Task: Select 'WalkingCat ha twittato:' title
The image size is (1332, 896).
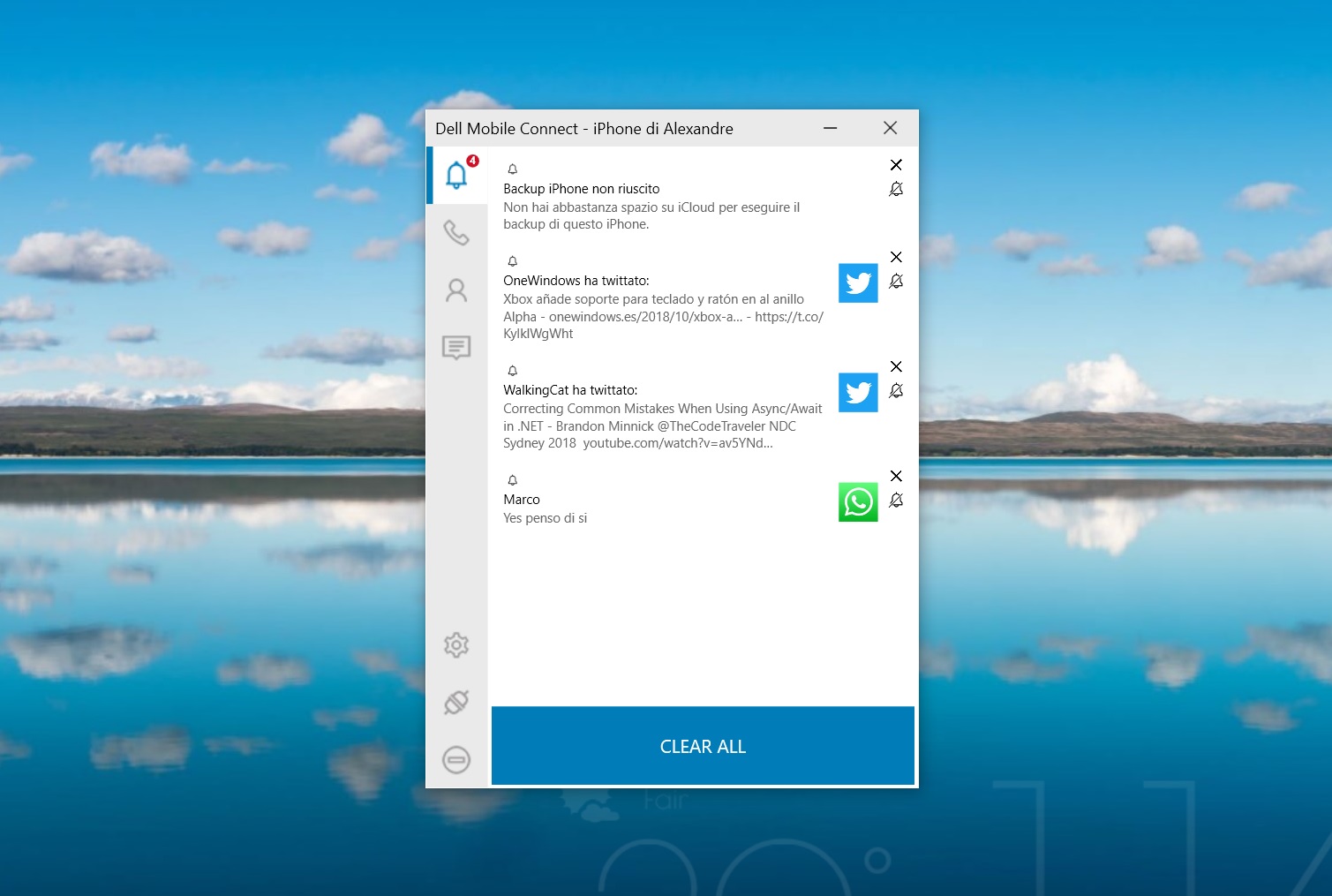Action: click(x=570, y=390)
